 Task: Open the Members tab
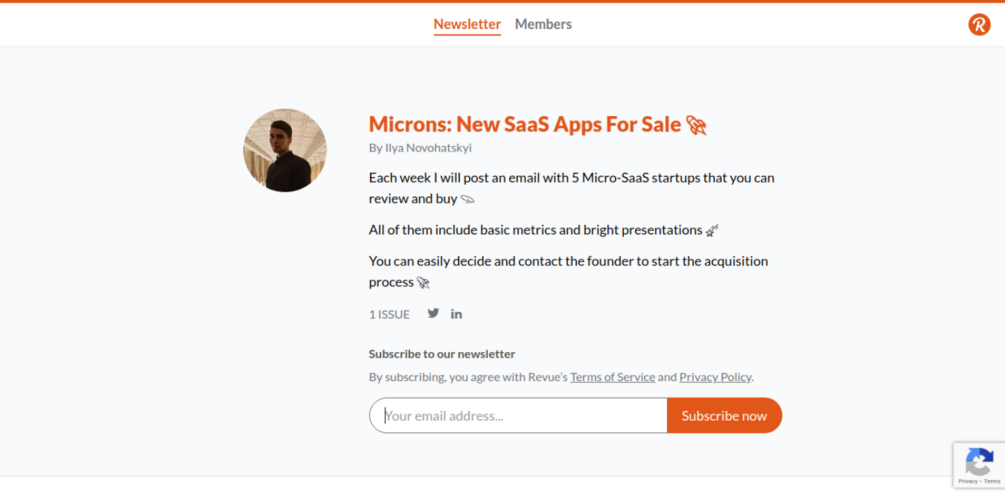(x=543, y=24)
